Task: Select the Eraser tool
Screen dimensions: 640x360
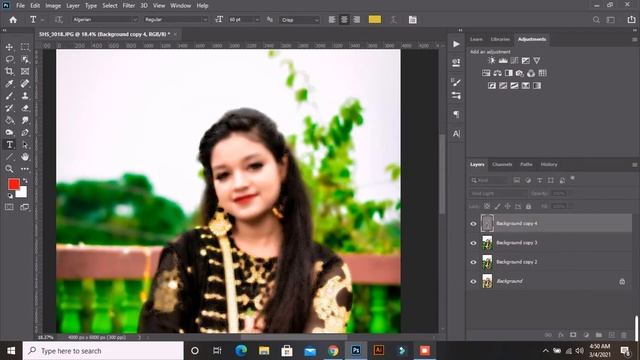Action: tap(25, 108)
